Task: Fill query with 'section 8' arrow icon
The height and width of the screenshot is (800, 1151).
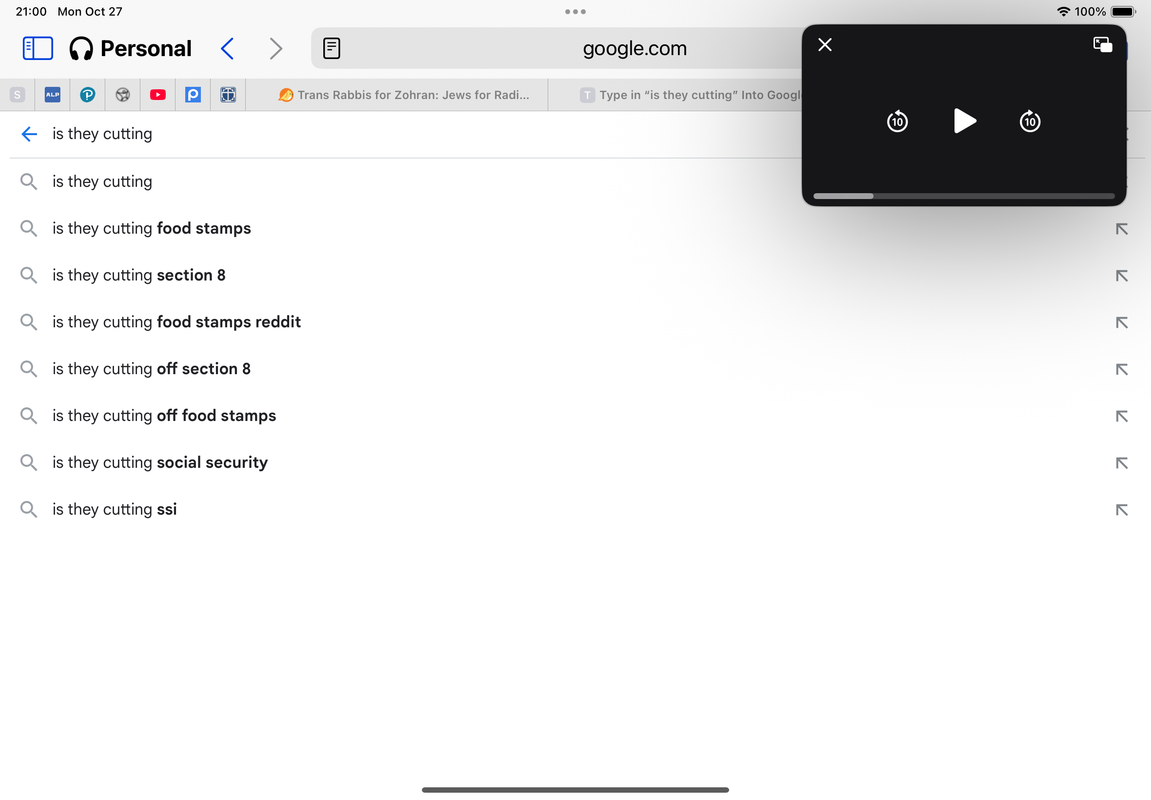Action: pyautogui.click(x=1122, y=276)
